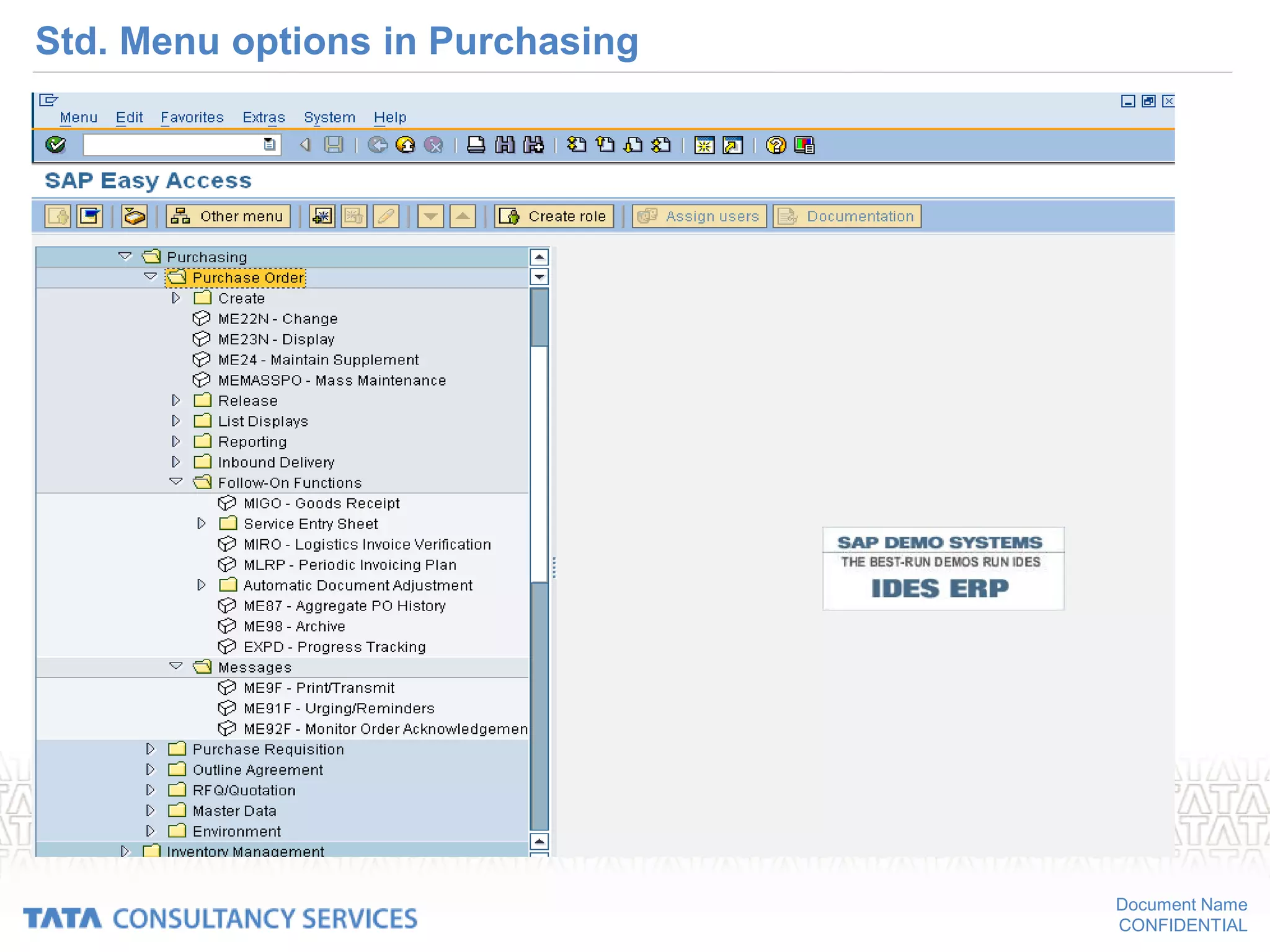Viewport: 1270px width, 952px height.
Task: Click the Save diskette icon
Action: (x=334, y=145)
